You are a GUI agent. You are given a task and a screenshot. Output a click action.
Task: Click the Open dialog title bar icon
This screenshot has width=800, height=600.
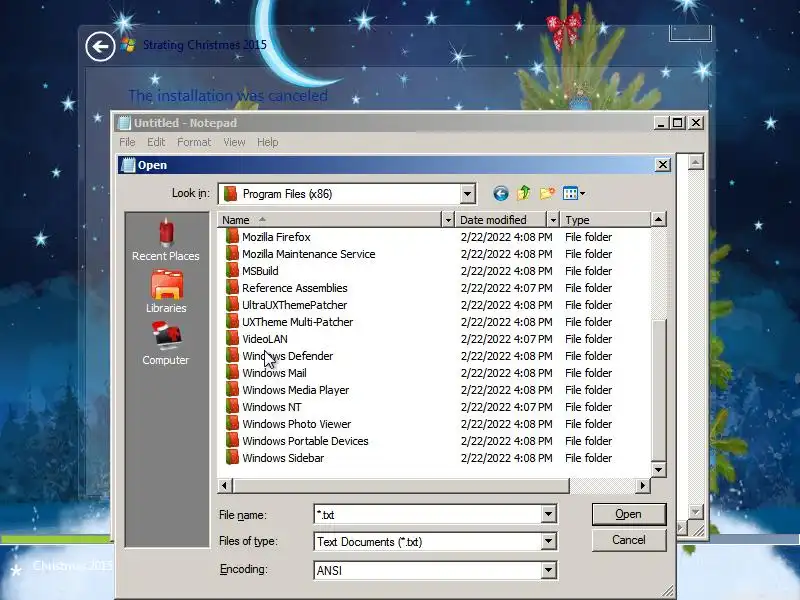128,165
